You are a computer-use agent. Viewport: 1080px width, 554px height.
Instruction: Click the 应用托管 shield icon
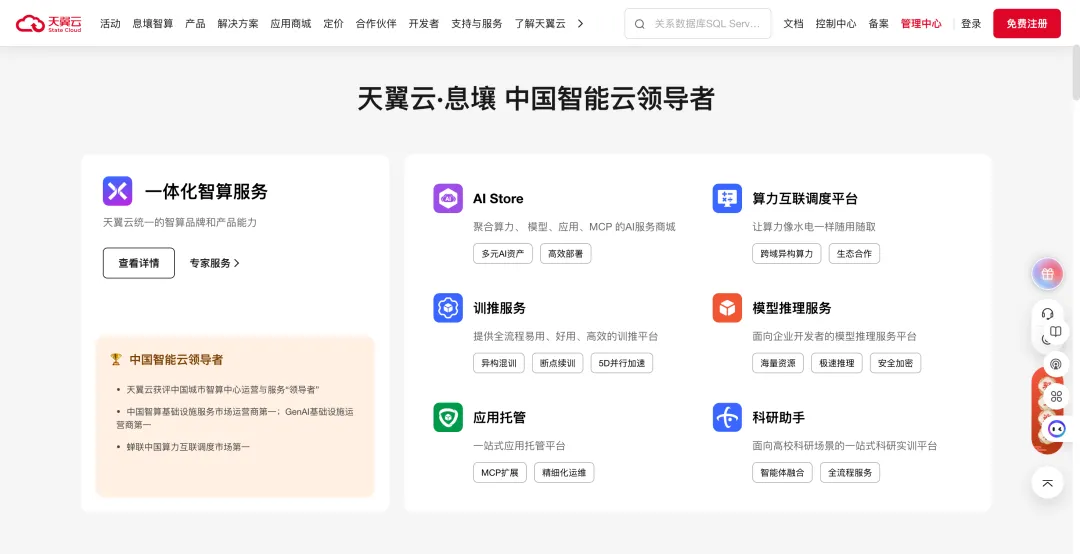448,418
